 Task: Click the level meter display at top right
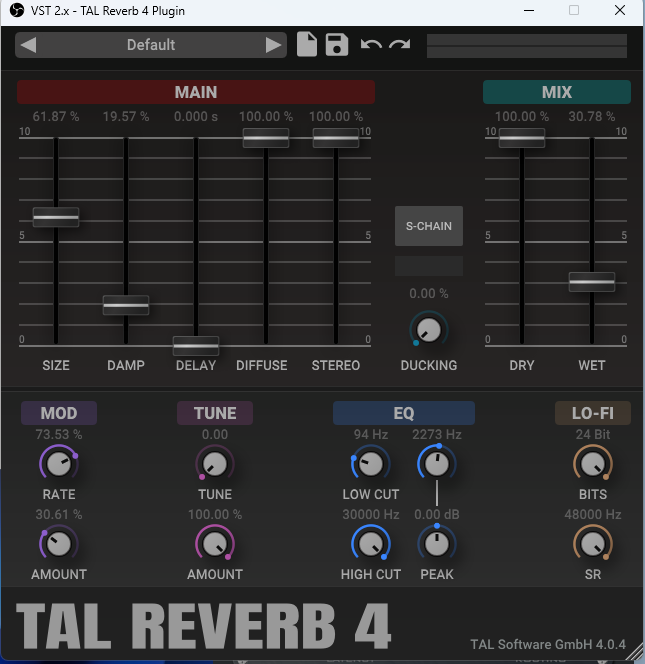527,46
